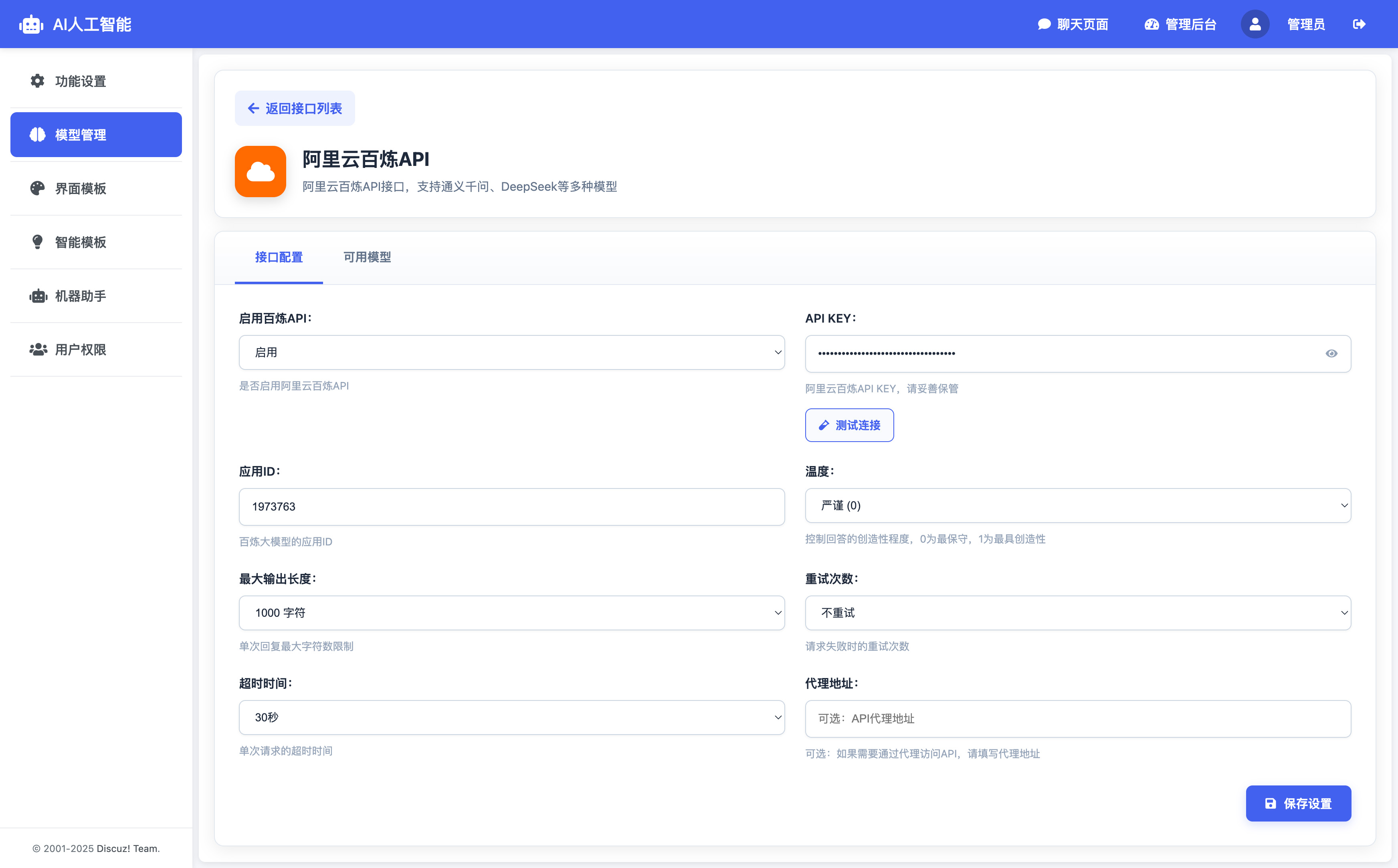Image resolution: width=1398 pixels, height=868 pixels.
Task: Click the logout arrow icon
Action: (x=1359, y=24)
